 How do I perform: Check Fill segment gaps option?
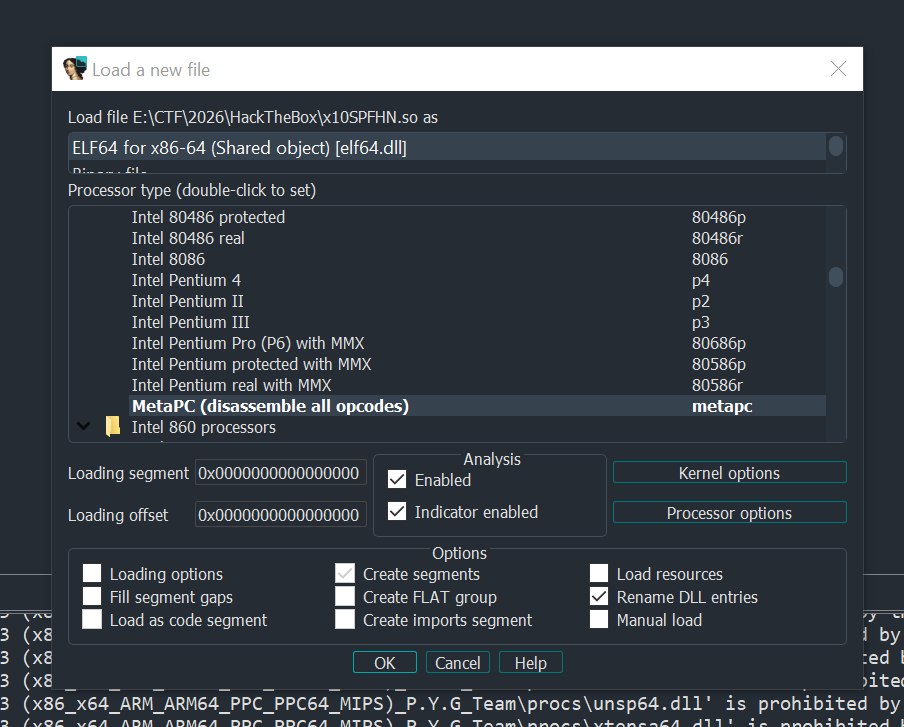coord(92,597)
